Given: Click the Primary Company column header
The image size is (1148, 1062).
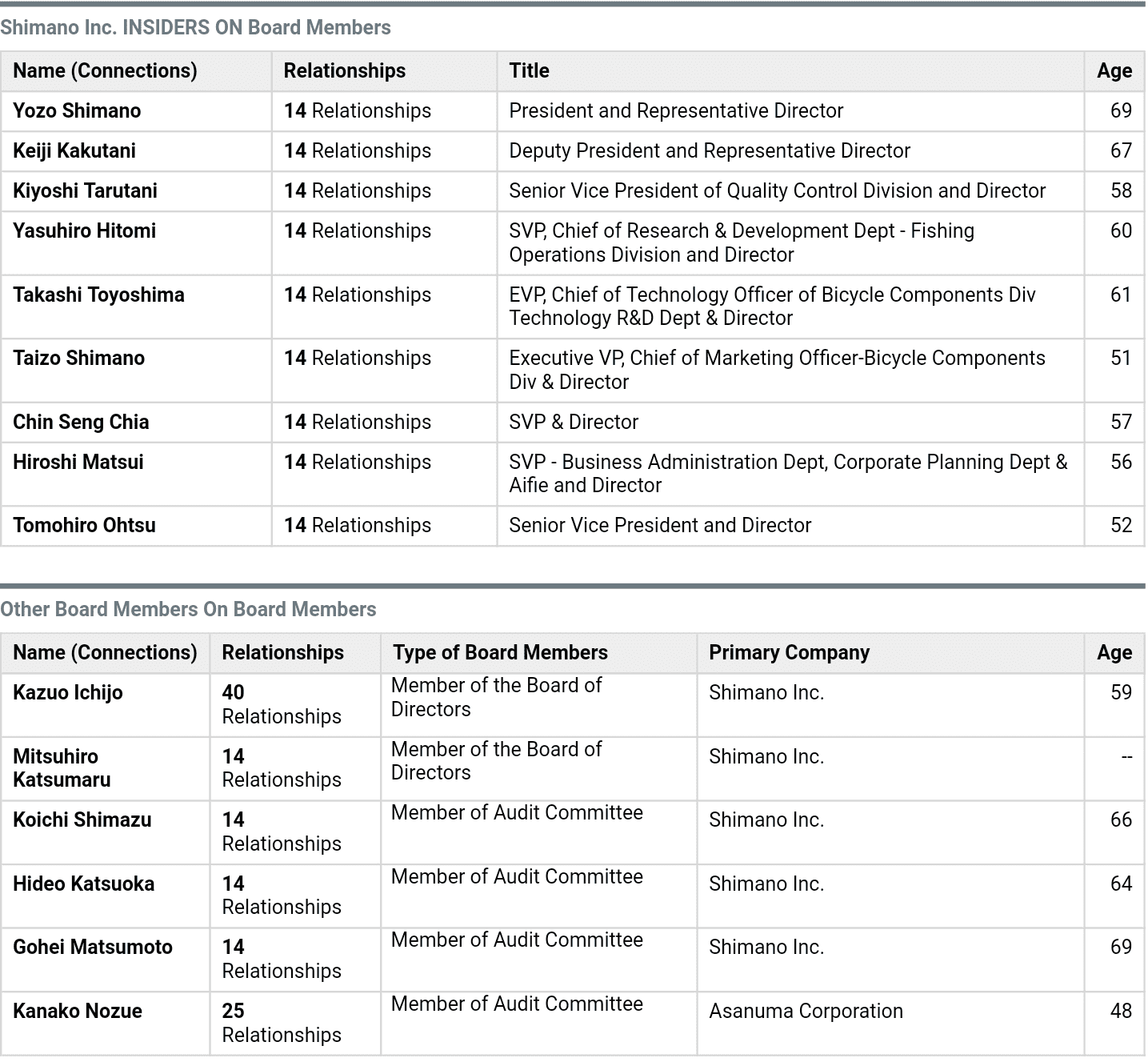Looking at the screenshot, I should point(789,653).
